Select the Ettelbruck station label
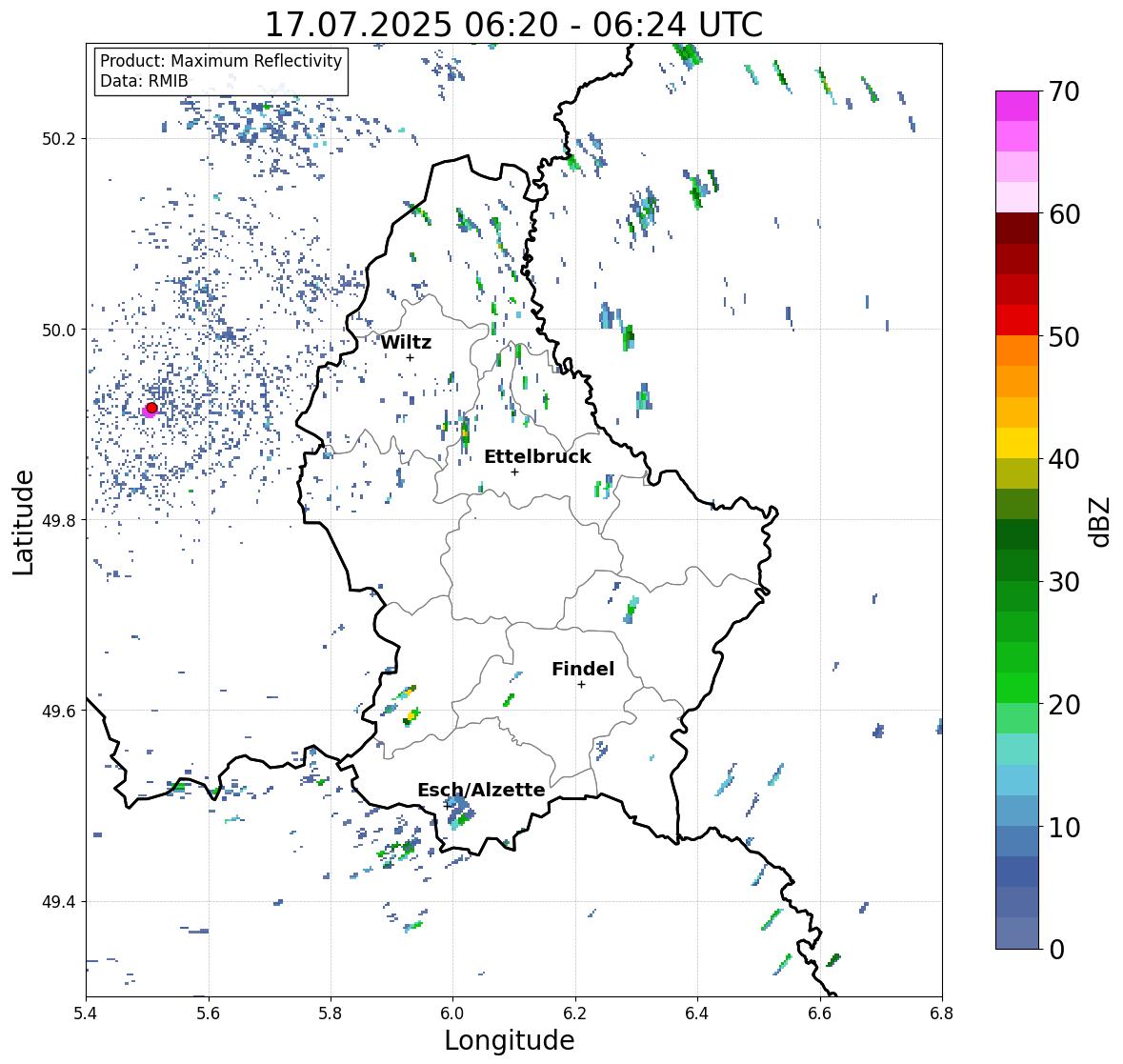This screenshot has width=1123, height=1064. pos(537,457)
